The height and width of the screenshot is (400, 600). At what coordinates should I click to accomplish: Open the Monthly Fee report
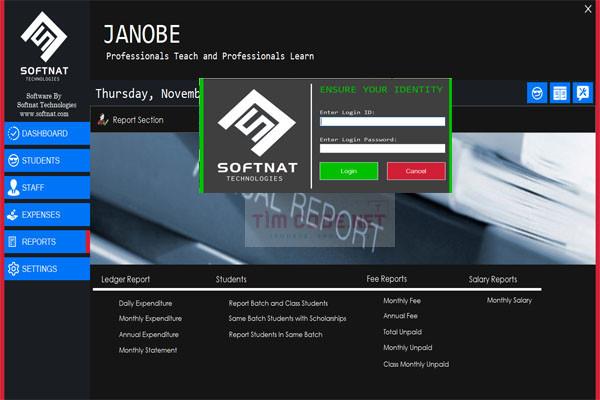[402, 301]
